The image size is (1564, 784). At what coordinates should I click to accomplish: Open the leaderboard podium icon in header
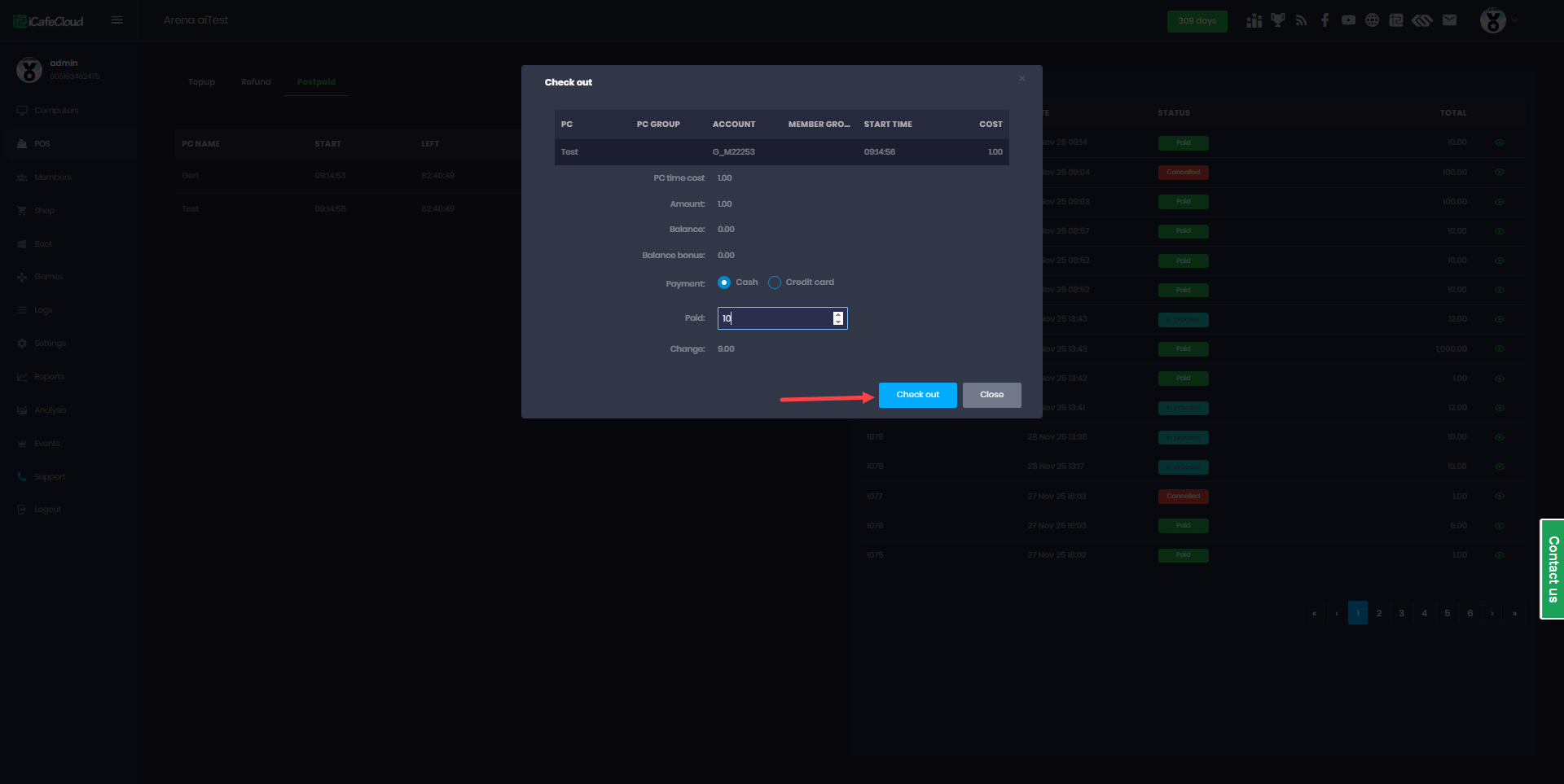(x=1254, y=20)
